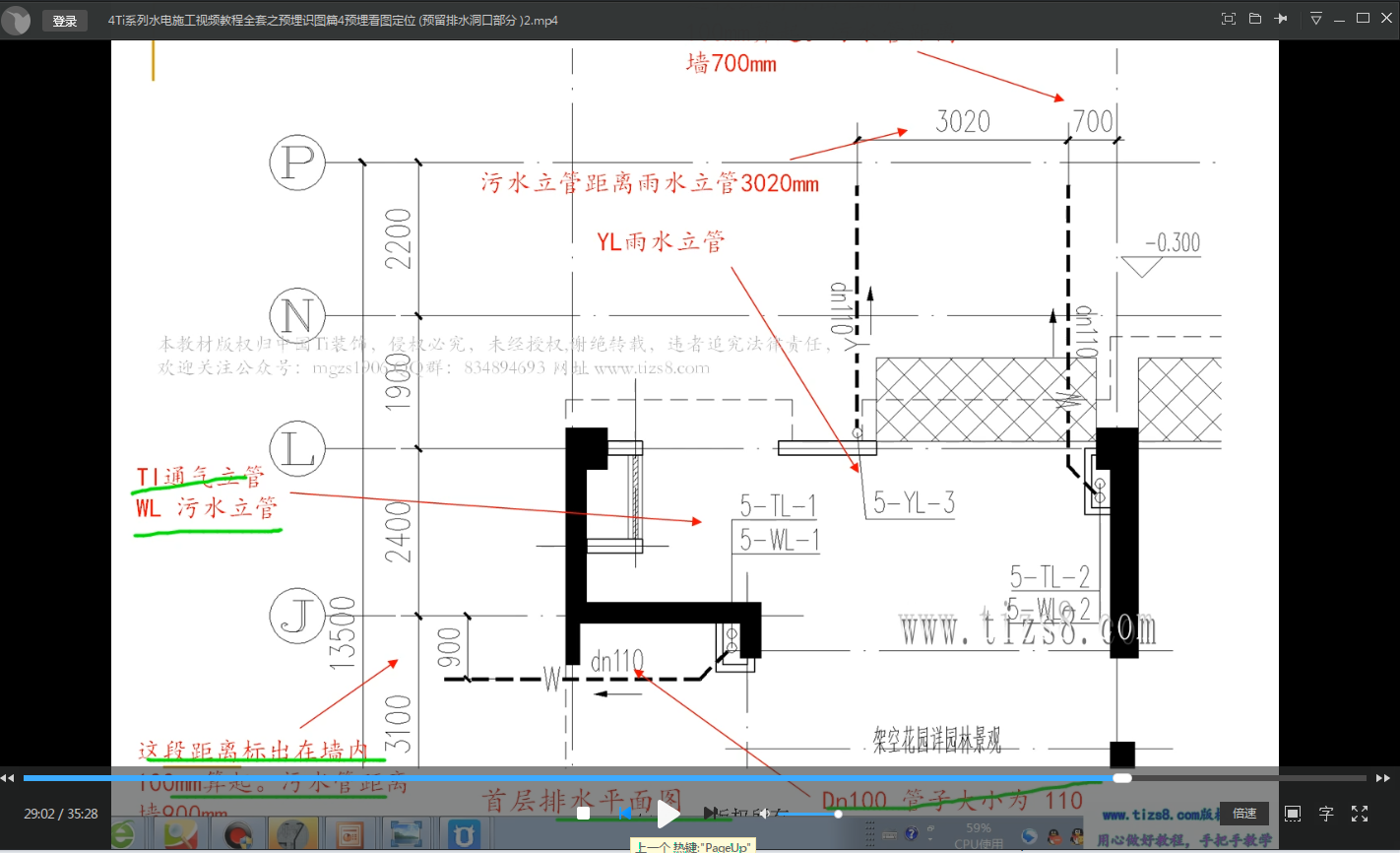1400x853 pixels.
Task: Open subtitle settings with 字 icon
Action: click(x=1326, y=814)
